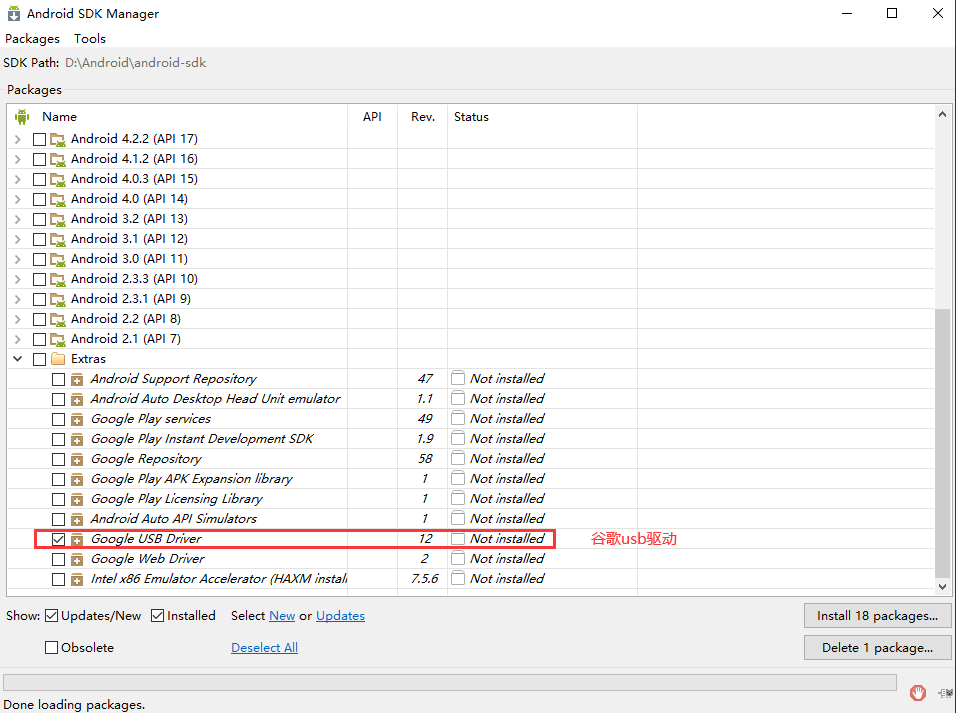Open the Packages menu
The width and height of the screenshot is (956, 713).
pyautogui.click(x=32, y=38)
